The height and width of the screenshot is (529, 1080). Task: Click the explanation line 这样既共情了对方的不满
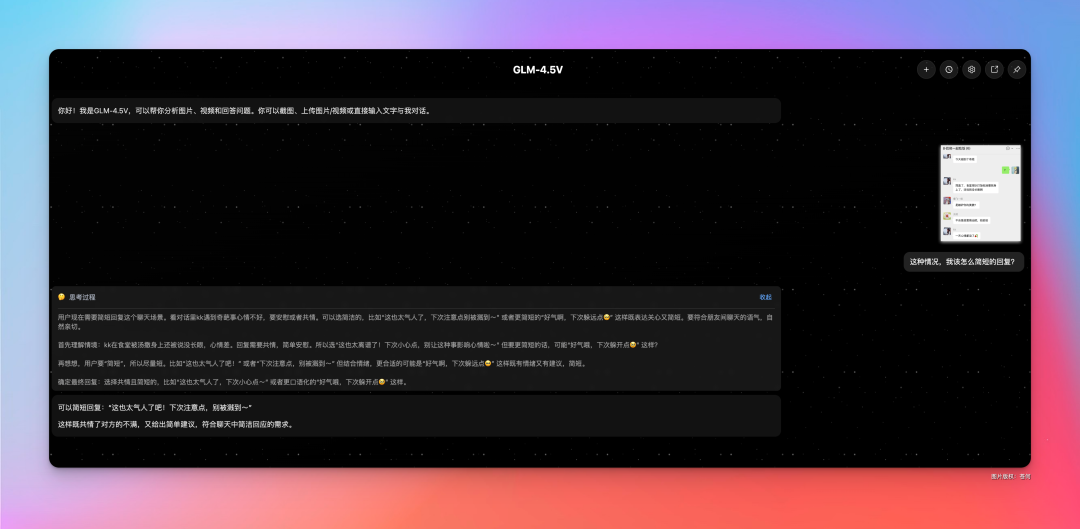click(x=176, y=424)
